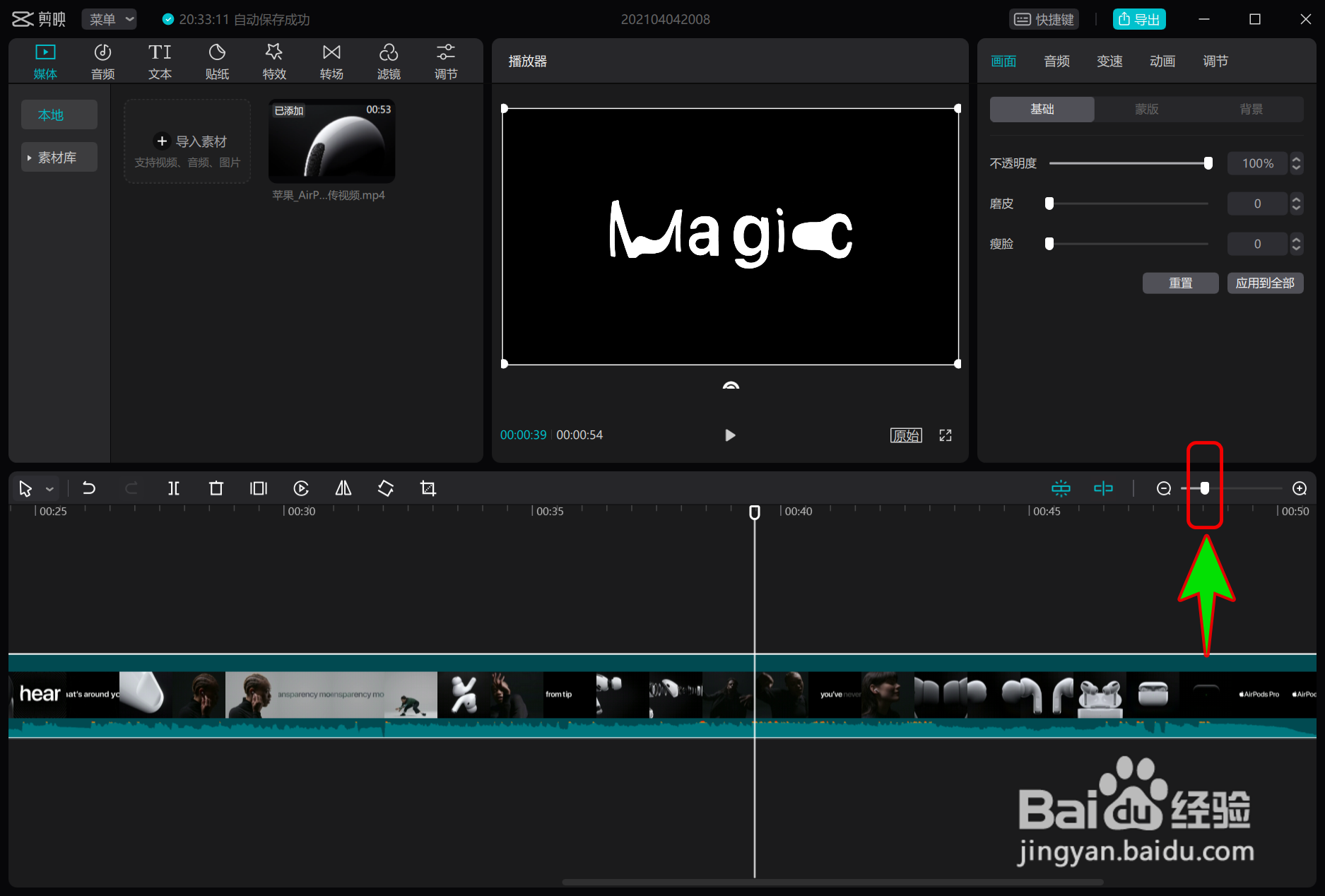Open the 特效 effects panel
This screenshot has height=896, width=1325.
[274, 61]
